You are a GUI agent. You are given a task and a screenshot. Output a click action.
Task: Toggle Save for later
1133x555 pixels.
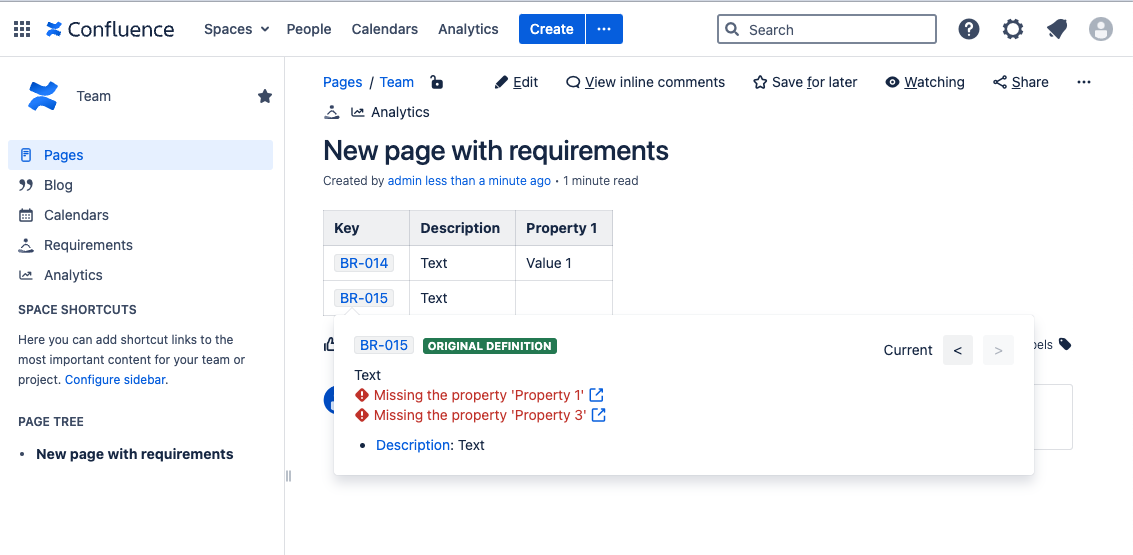[x=804, y=82]
